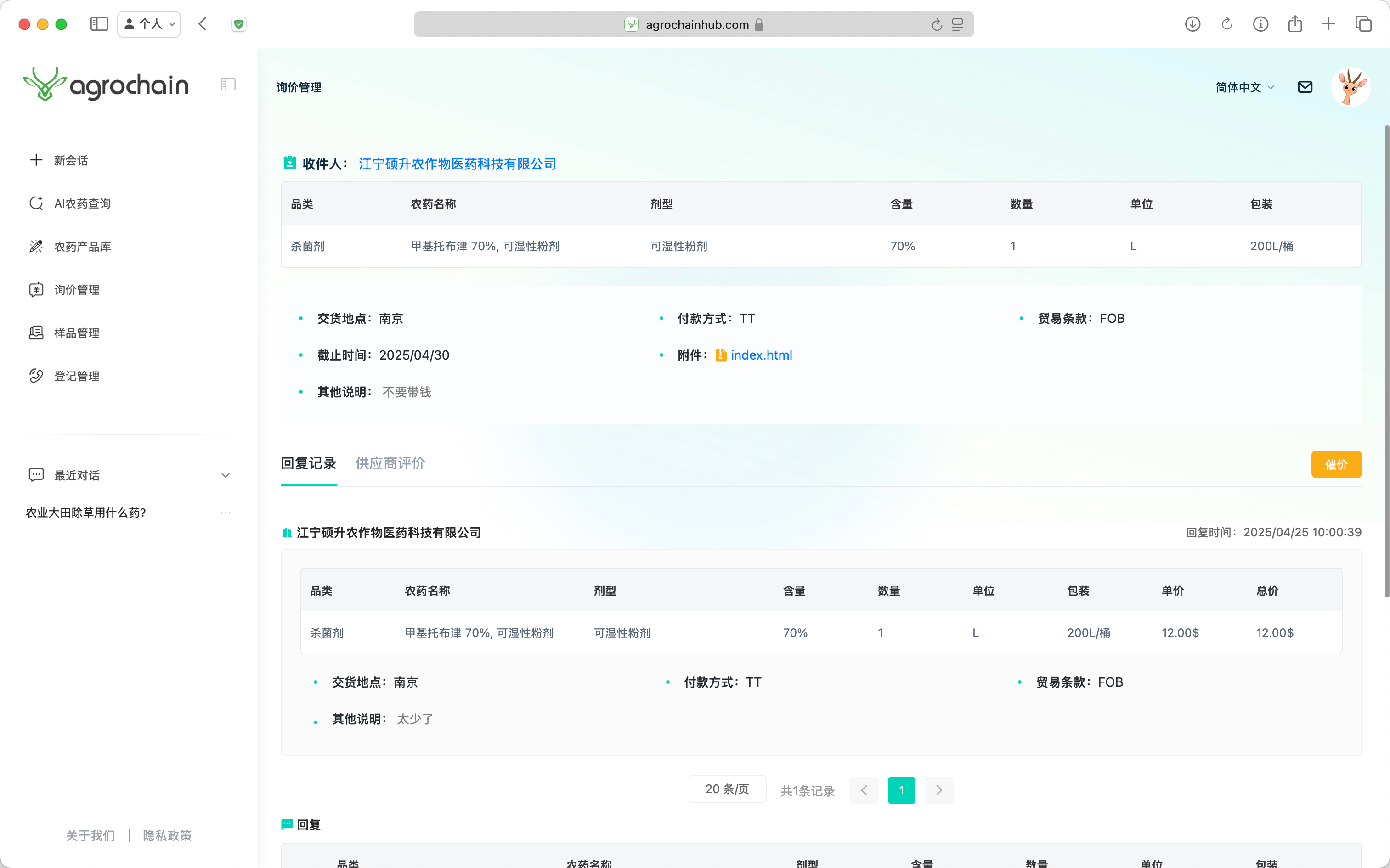The height and width of the screenshot is (868, 1390).
Task: Open the 20 条/页 page size selector
Action: tap(727, 789)
